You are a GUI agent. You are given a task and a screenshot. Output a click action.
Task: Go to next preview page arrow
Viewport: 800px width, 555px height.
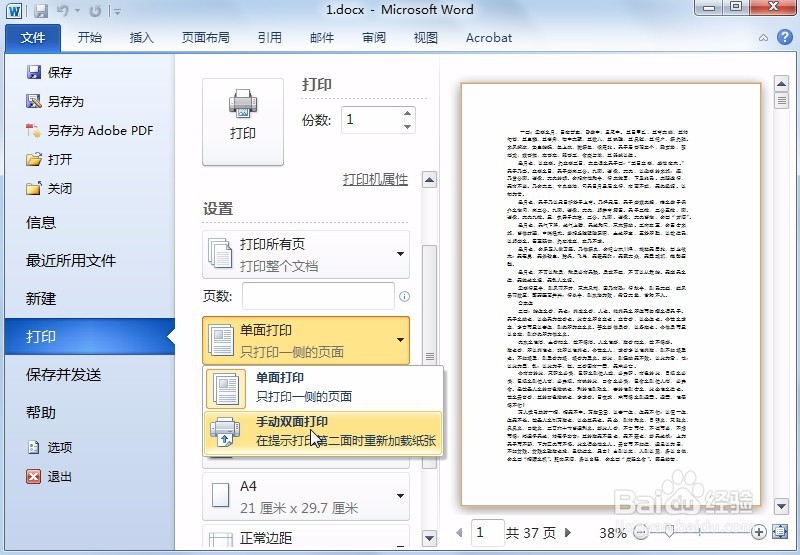coord(568,533)
